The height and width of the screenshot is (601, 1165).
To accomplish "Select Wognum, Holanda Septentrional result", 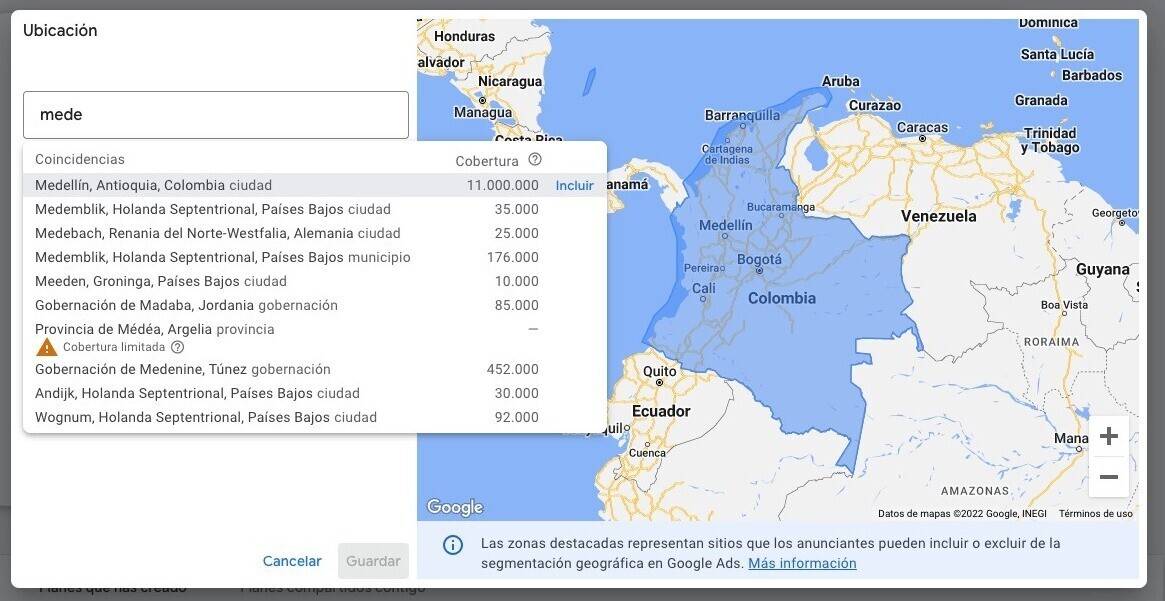I will (x=315, y=418).
